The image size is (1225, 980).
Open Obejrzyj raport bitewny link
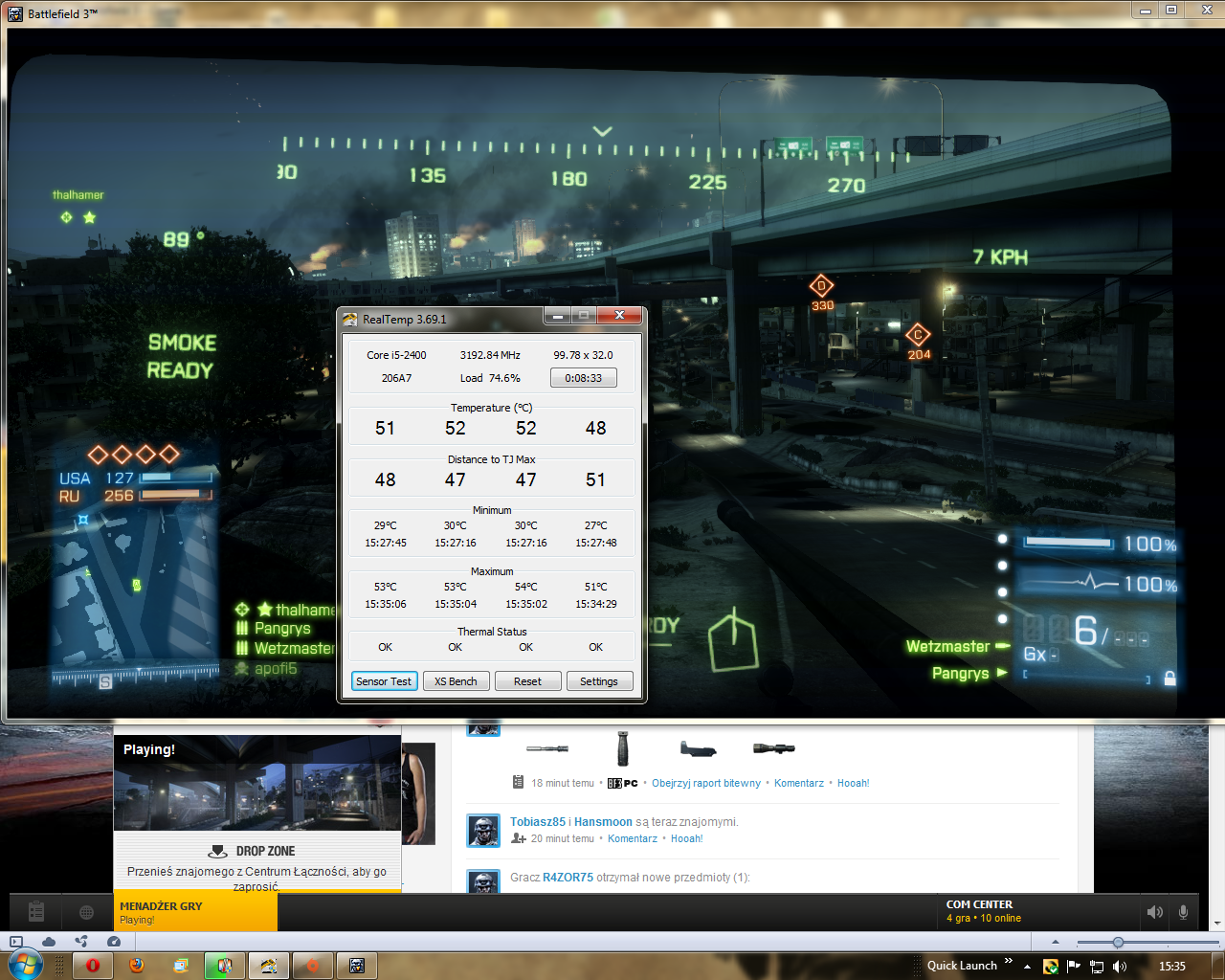[x=706, y=783]
